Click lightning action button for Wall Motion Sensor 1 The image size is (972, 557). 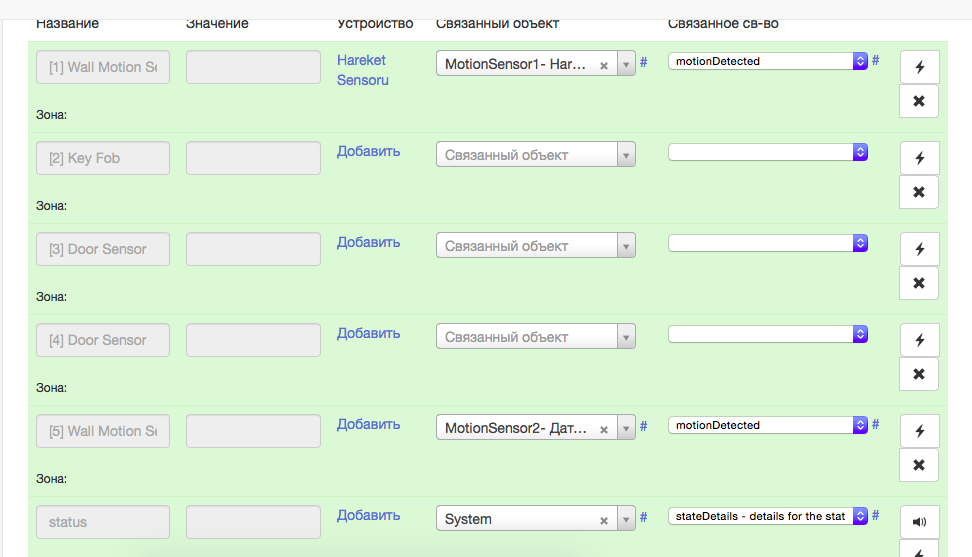(x=919, y=68)
